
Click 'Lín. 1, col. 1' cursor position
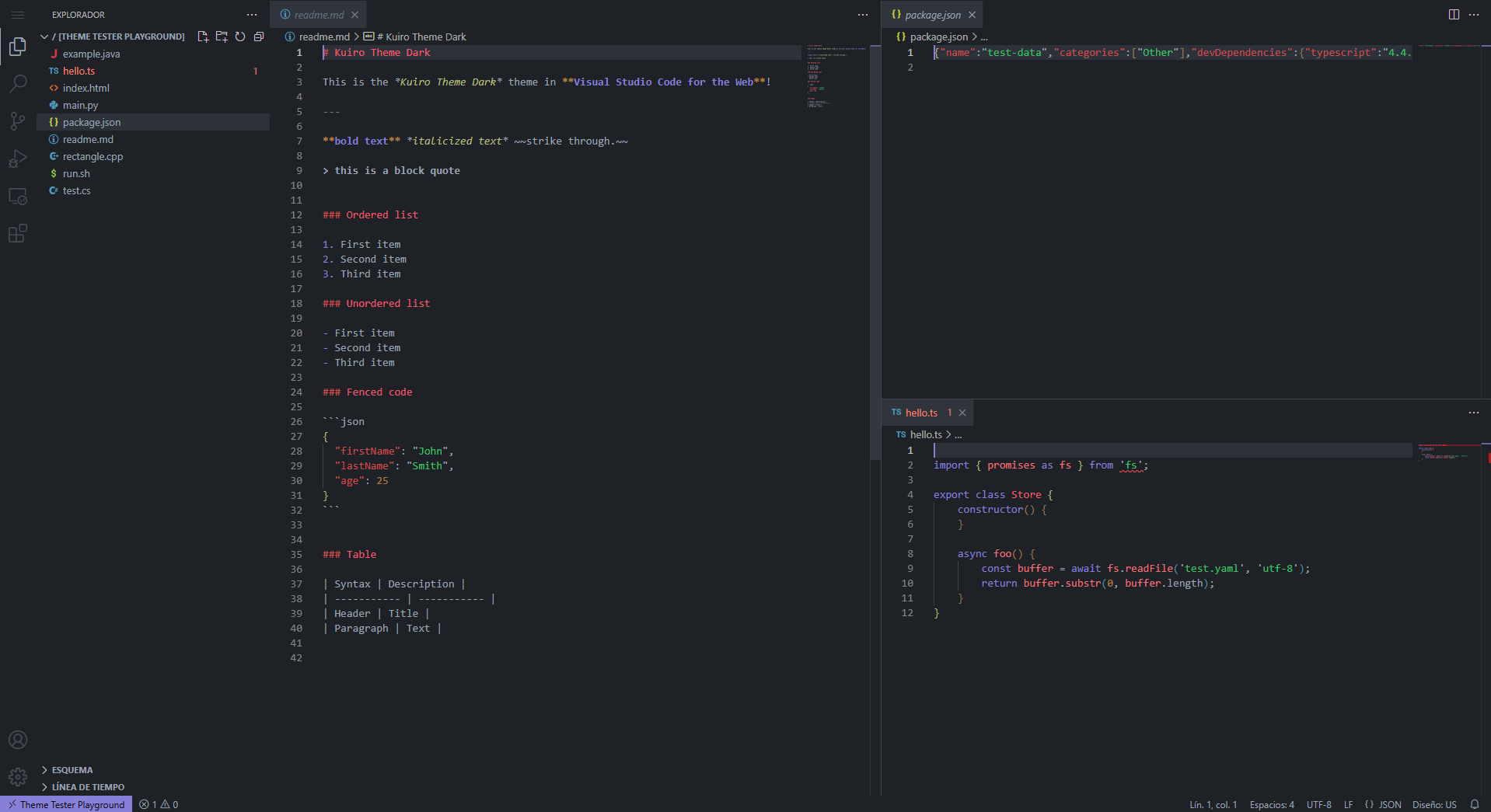click(1213, 805)
